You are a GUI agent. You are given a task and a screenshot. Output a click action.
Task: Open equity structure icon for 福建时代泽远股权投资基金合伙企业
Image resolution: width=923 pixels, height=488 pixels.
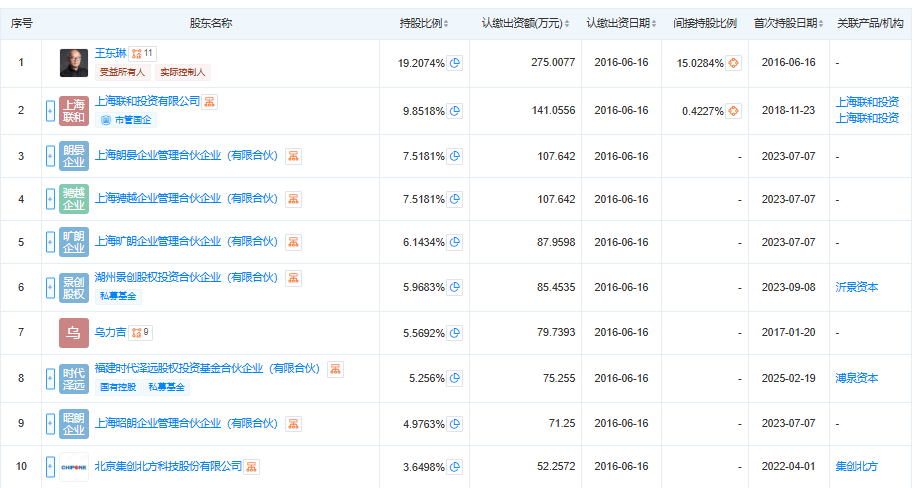pos(335,369)
